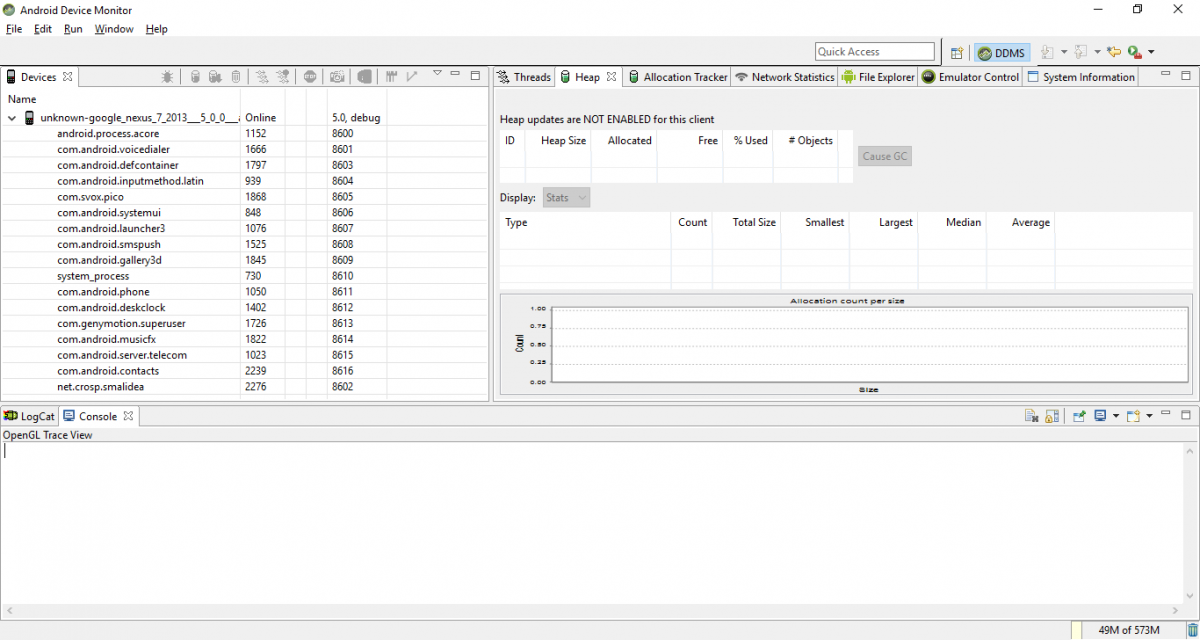The width and height of the screenshot is (1200, 640).
Task: Collapse the nexus_7 device tree node
Action: pos(12,118)
